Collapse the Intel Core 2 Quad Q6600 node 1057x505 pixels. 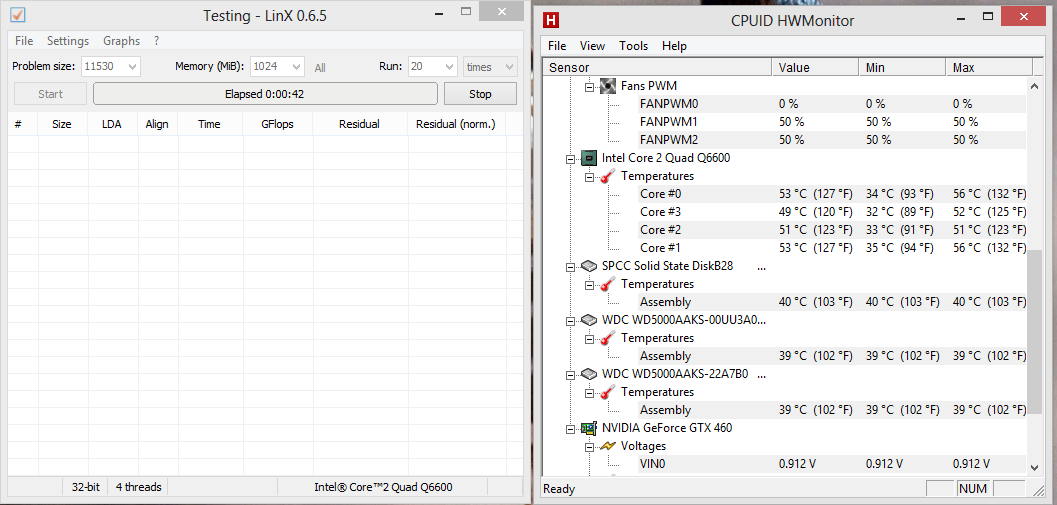click(570, 158)
